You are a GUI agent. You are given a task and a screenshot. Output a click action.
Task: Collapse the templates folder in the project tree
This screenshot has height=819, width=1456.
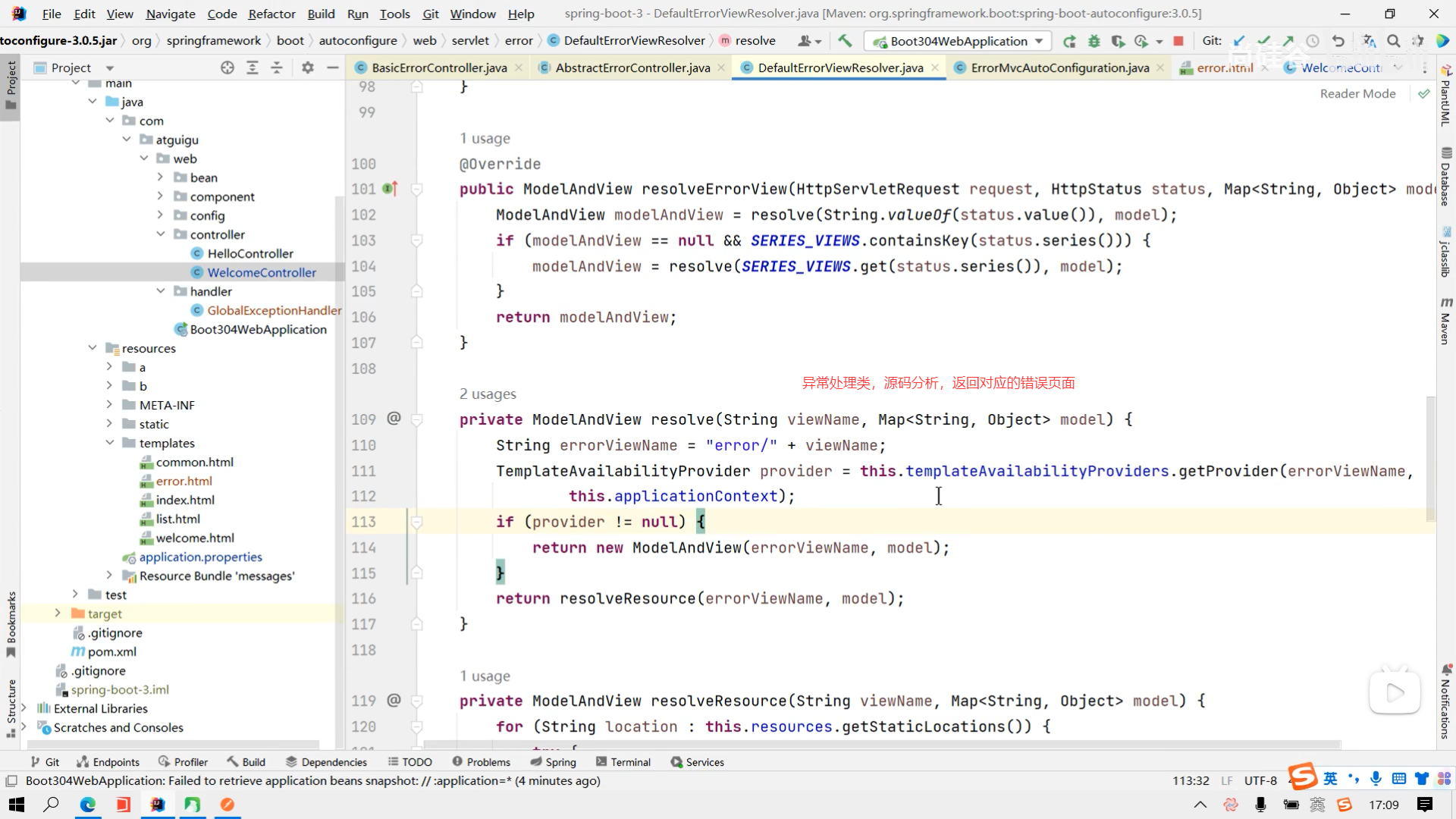[110, 443]
